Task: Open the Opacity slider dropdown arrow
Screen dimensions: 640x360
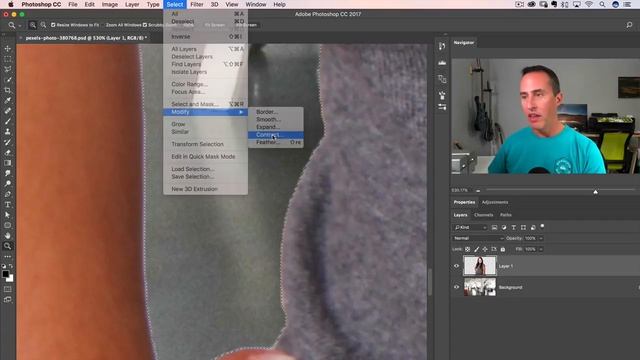Action: (x=541, y=238)
